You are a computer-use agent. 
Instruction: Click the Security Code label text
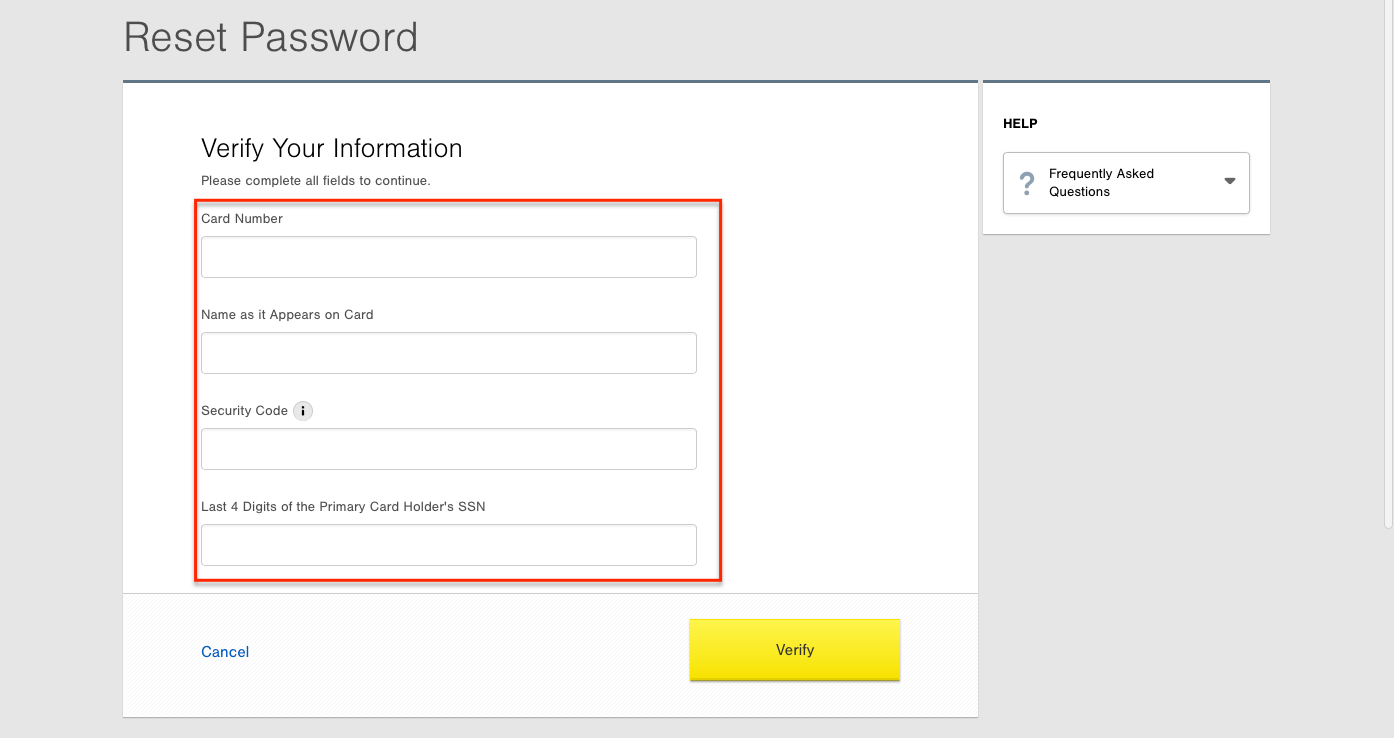pos(244,411)
